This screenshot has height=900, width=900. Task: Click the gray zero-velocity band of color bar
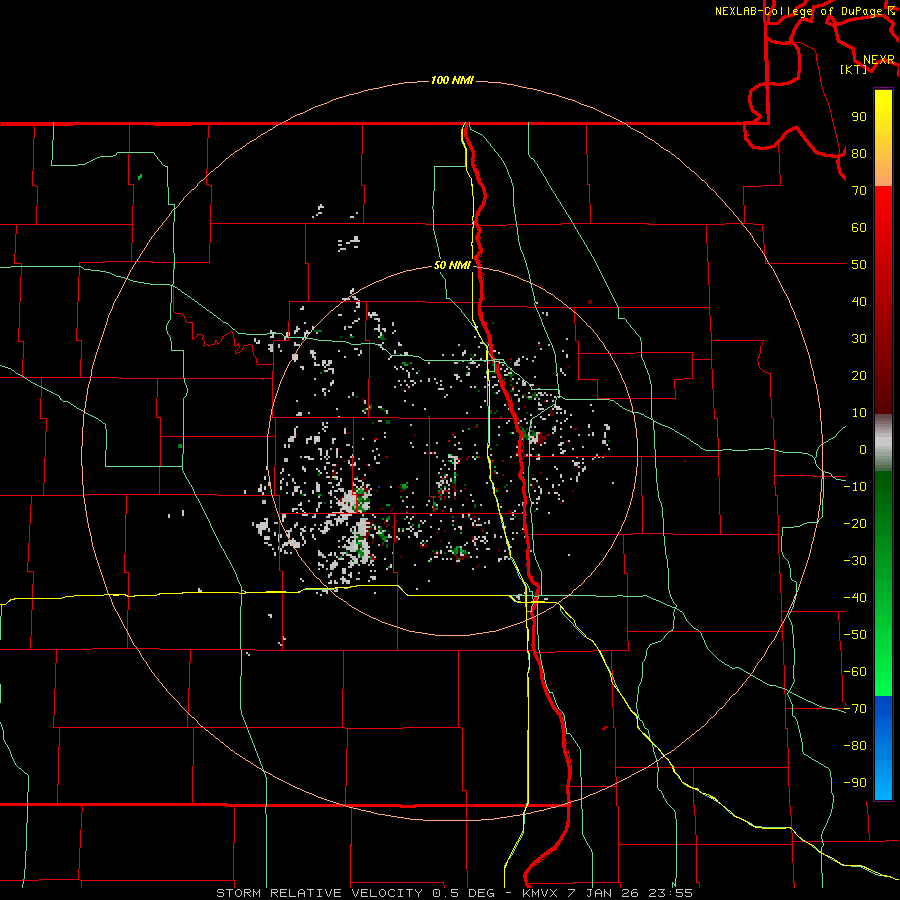click(x=883, y=442)
